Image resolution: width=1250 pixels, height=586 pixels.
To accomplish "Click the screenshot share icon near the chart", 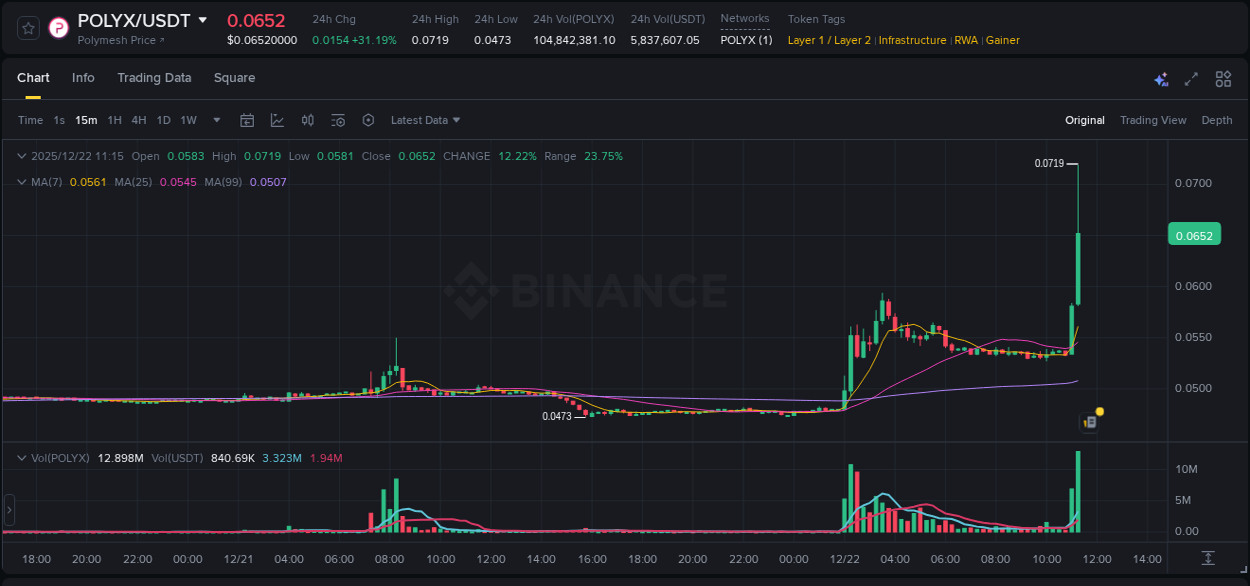I will [x=1087, y=422].
